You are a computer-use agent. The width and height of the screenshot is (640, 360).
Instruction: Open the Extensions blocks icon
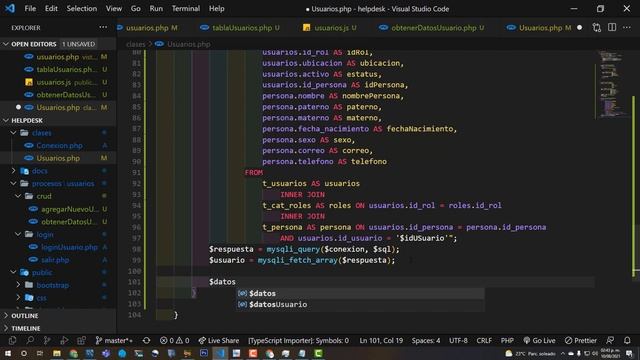tap(81, 340)
